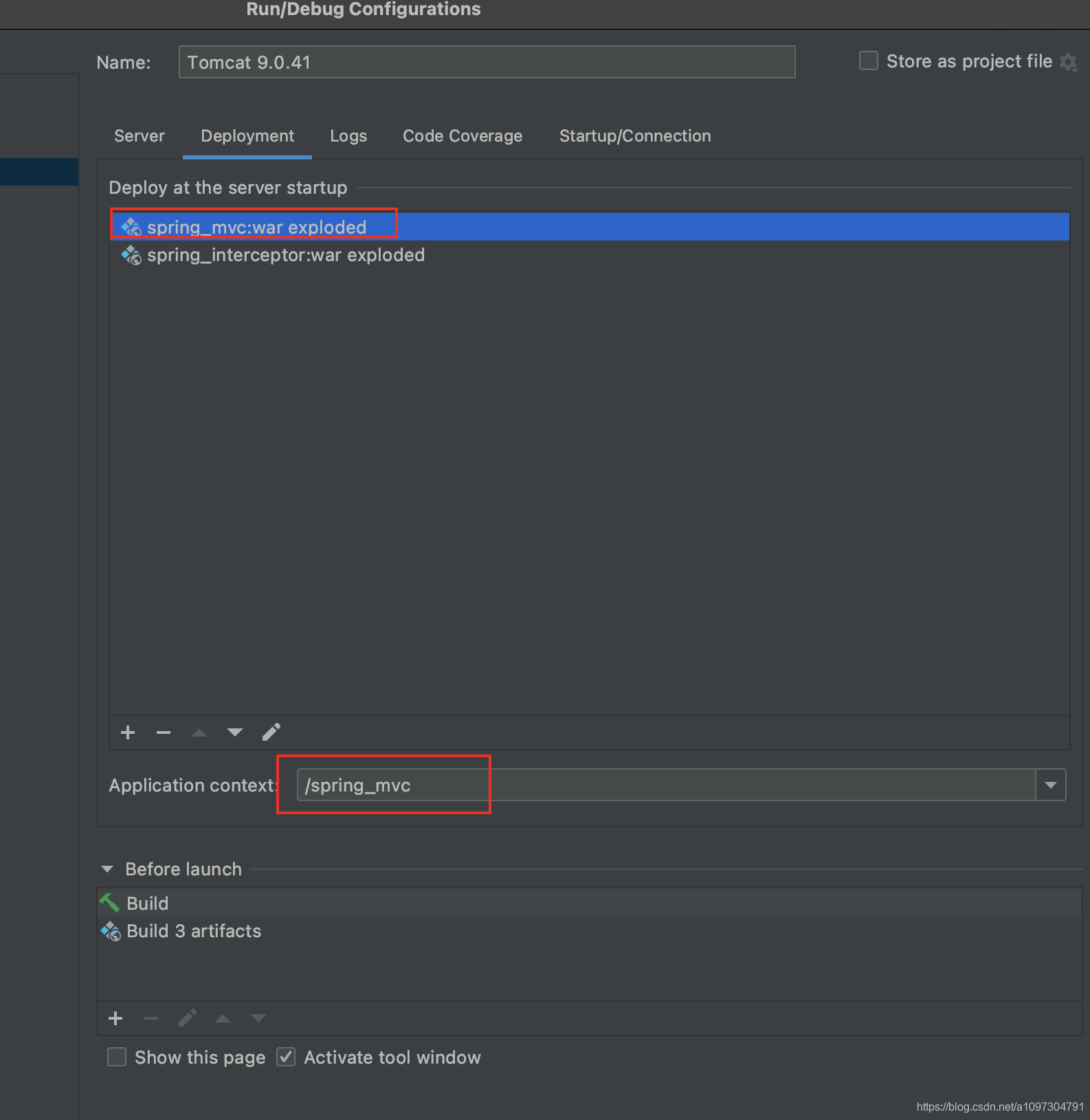
Task: Switch to the Server tab
Action: coord(140,136)
